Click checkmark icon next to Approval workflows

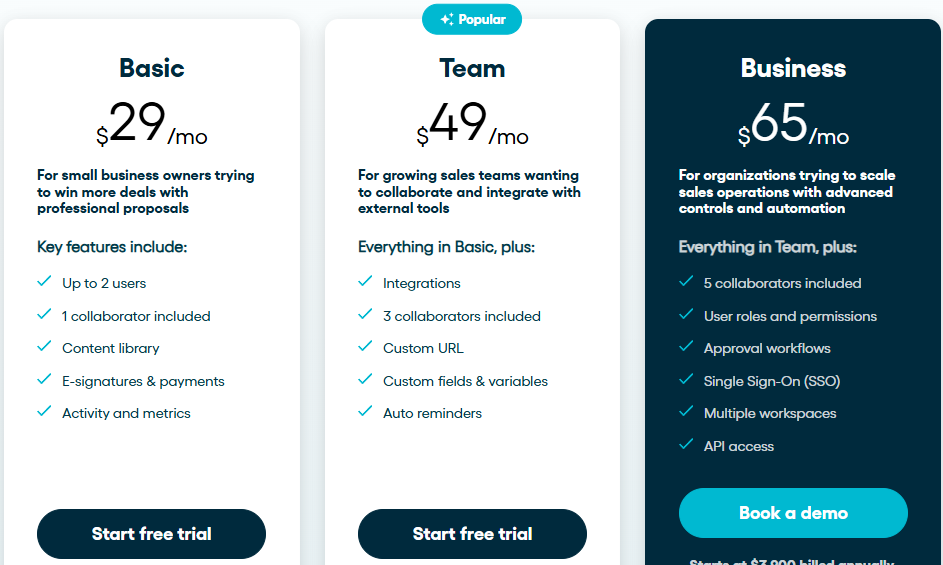pyautogui.click(x=686, y=347)
